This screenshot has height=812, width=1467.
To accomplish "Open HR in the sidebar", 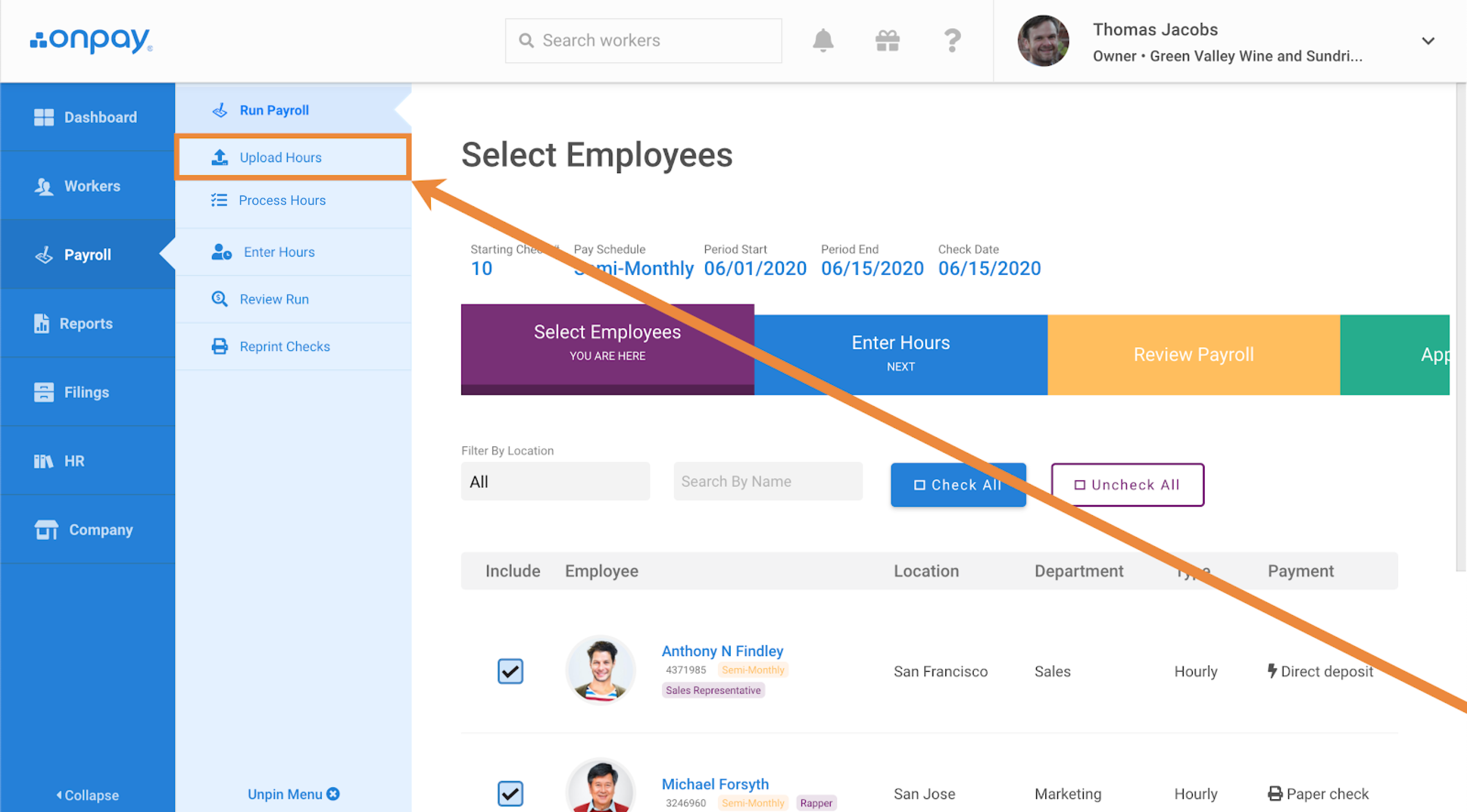I will coord(88,461).
